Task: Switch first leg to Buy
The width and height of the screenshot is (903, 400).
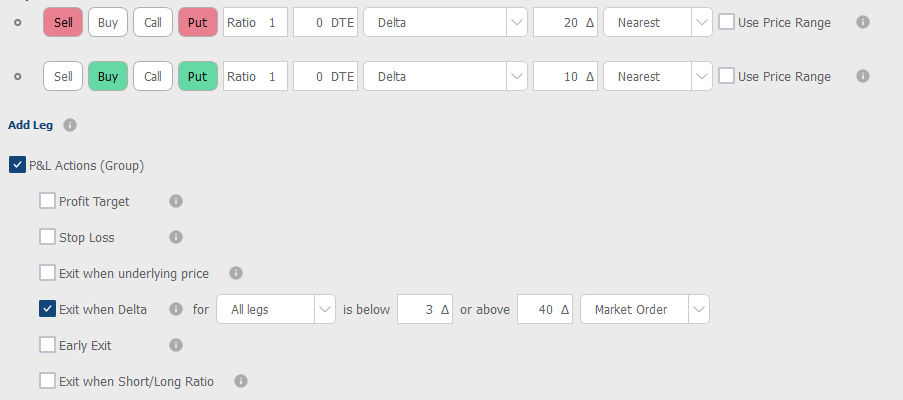Action: coord(108,22)
